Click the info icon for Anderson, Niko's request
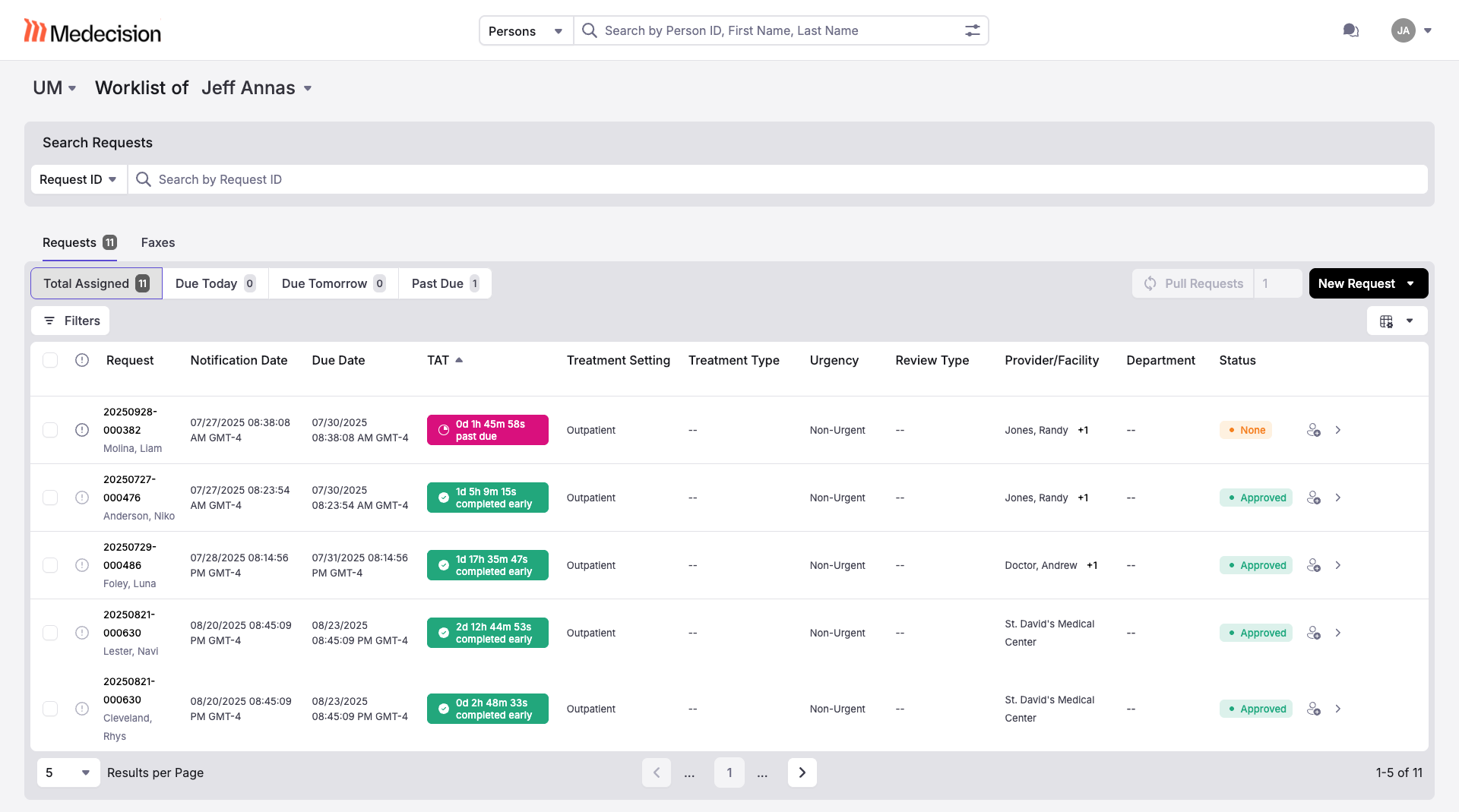1459x812 pixels. click(x=82, y=498)
